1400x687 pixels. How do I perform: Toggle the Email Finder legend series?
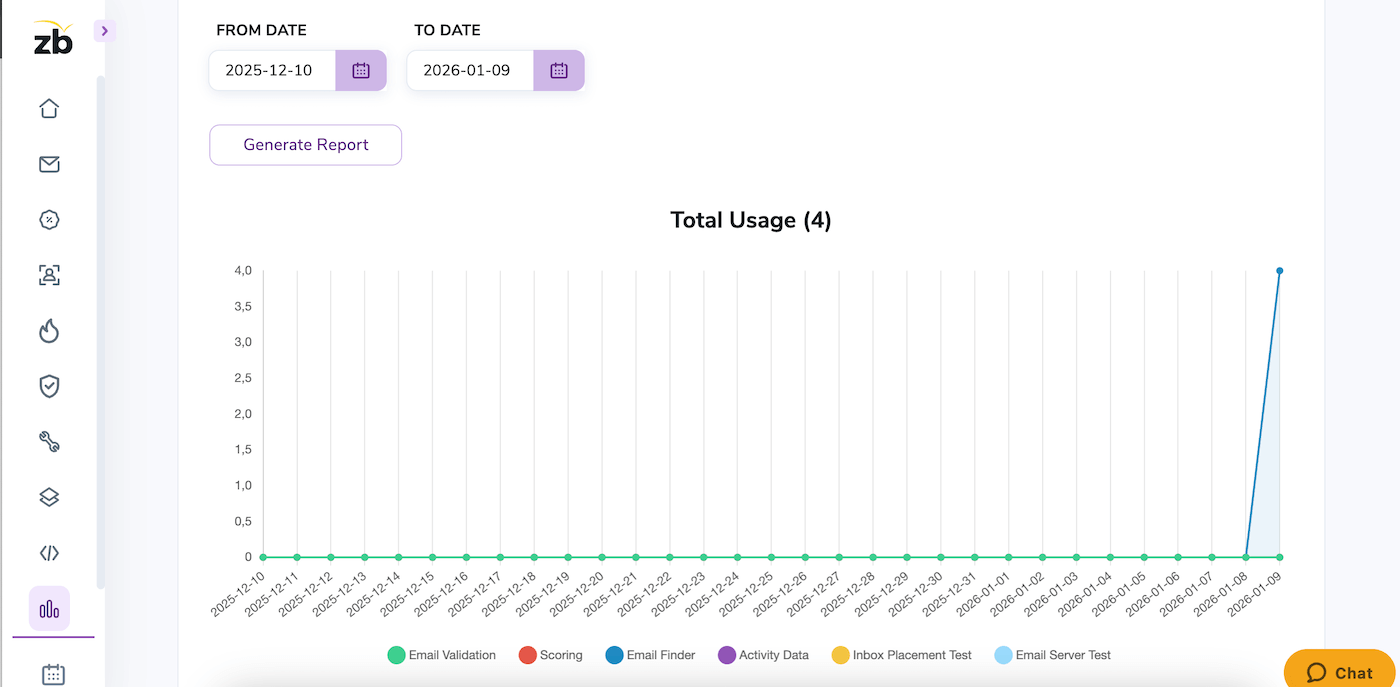click(x=651, y=655)
